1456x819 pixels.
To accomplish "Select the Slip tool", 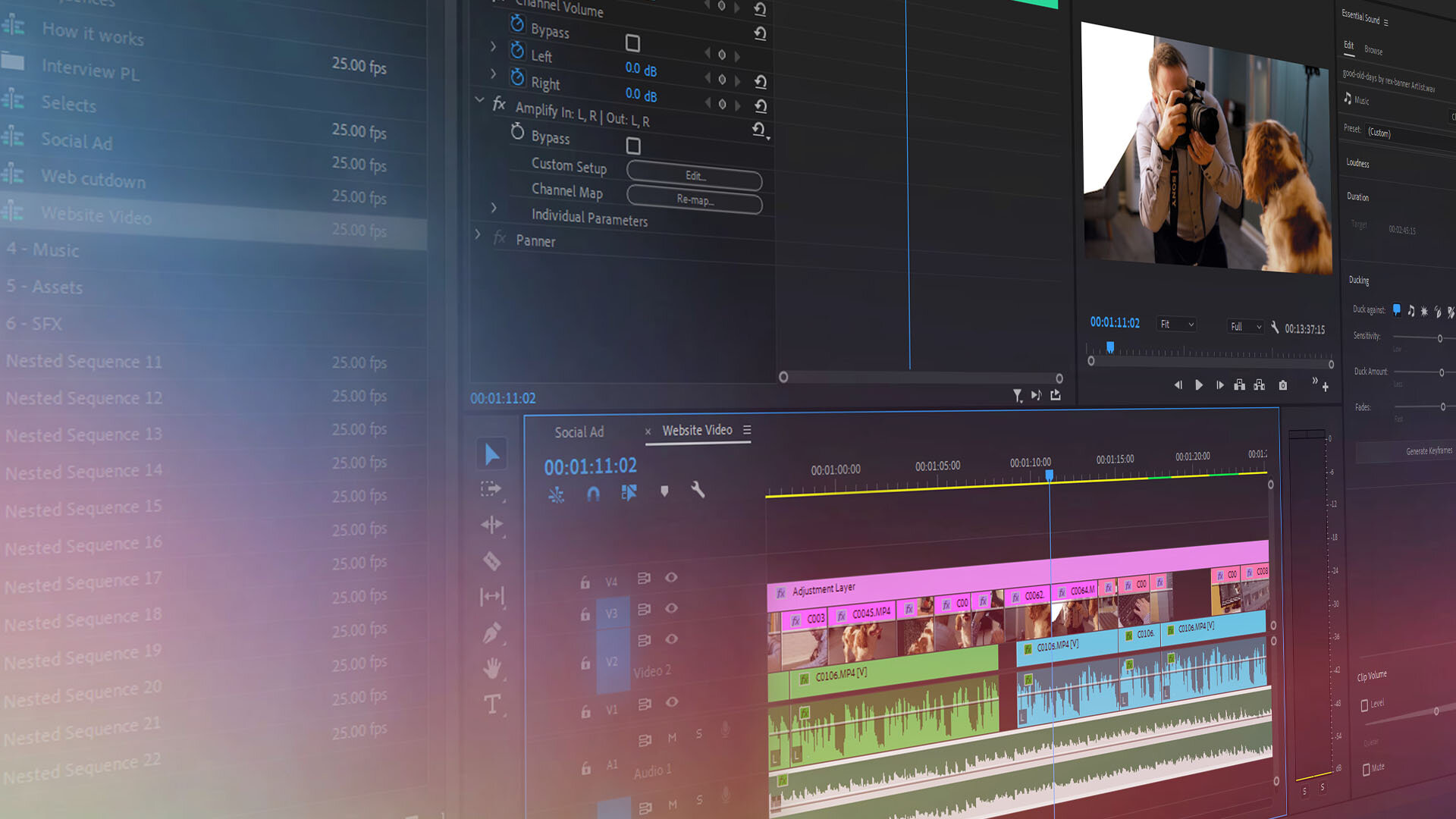I will tap(491, 597).
